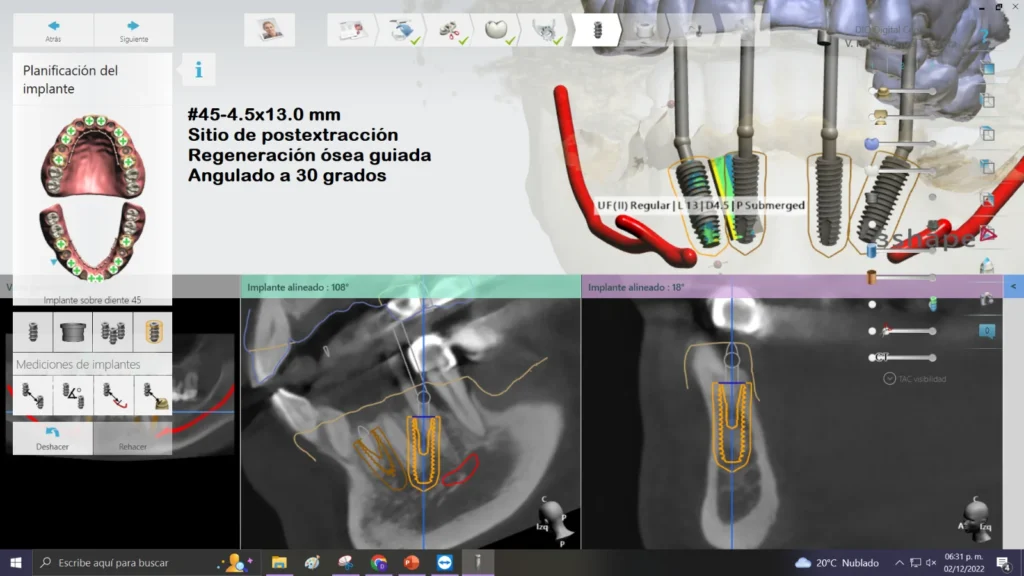Measure distance between two implants

(x=33, y=395)
